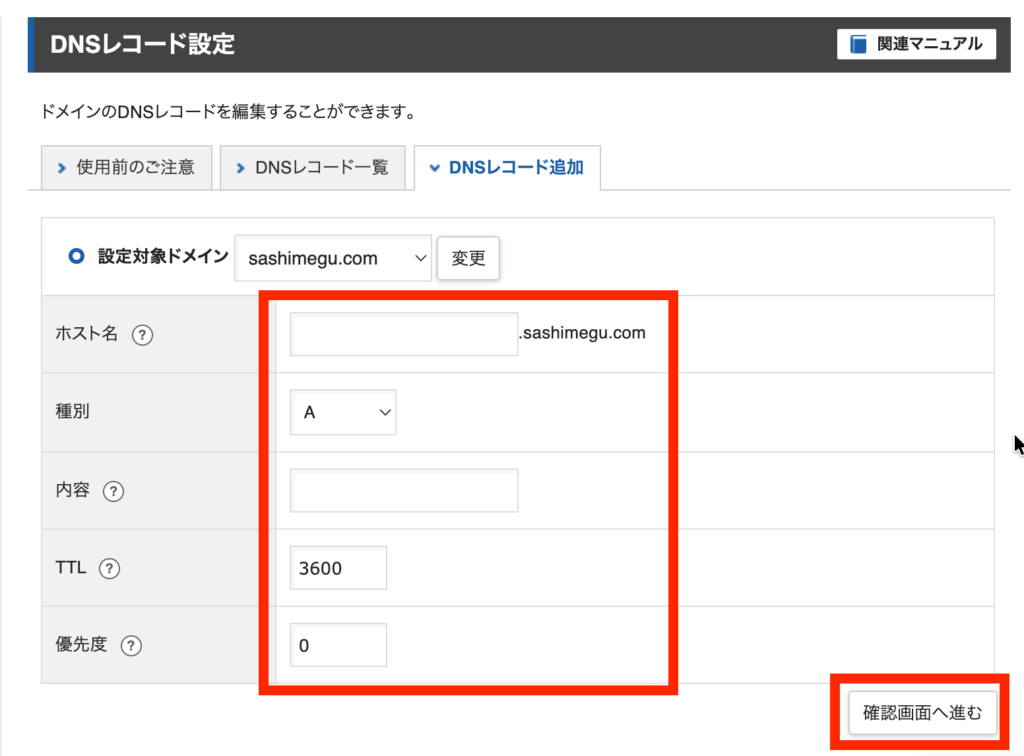This screenshot has height=756, width=1024.
Task: Click the 優先度 field showing 0
Action: coord(338,646)
